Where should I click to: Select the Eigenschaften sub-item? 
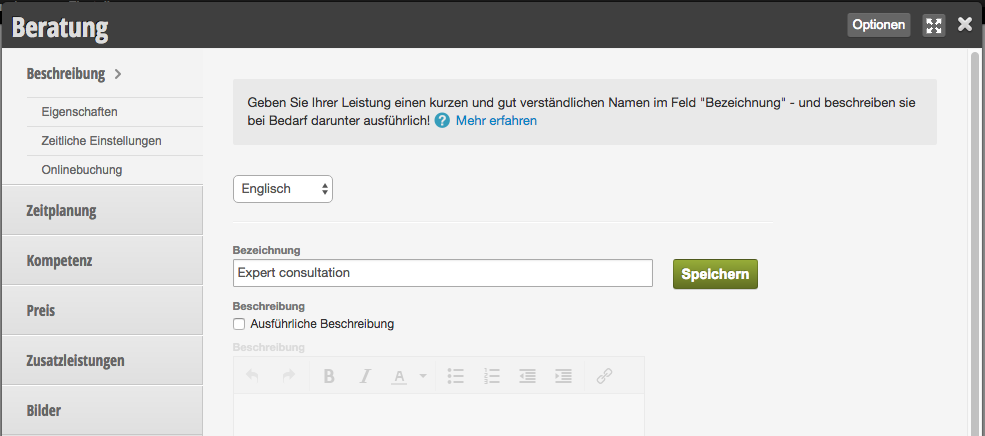click(80, 112)
